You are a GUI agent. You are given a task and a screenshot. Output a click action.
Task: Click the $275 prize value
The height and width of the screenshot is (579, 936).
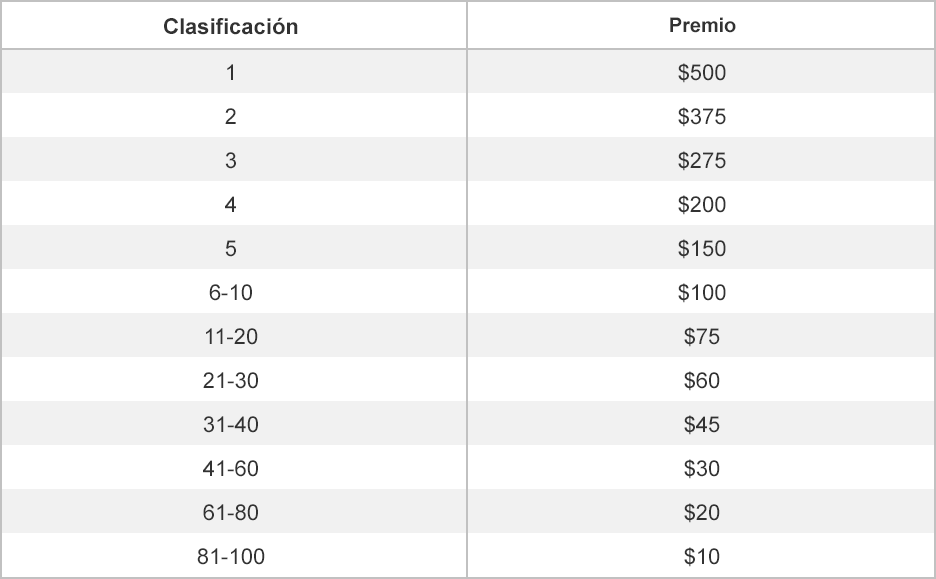point(702,160)
